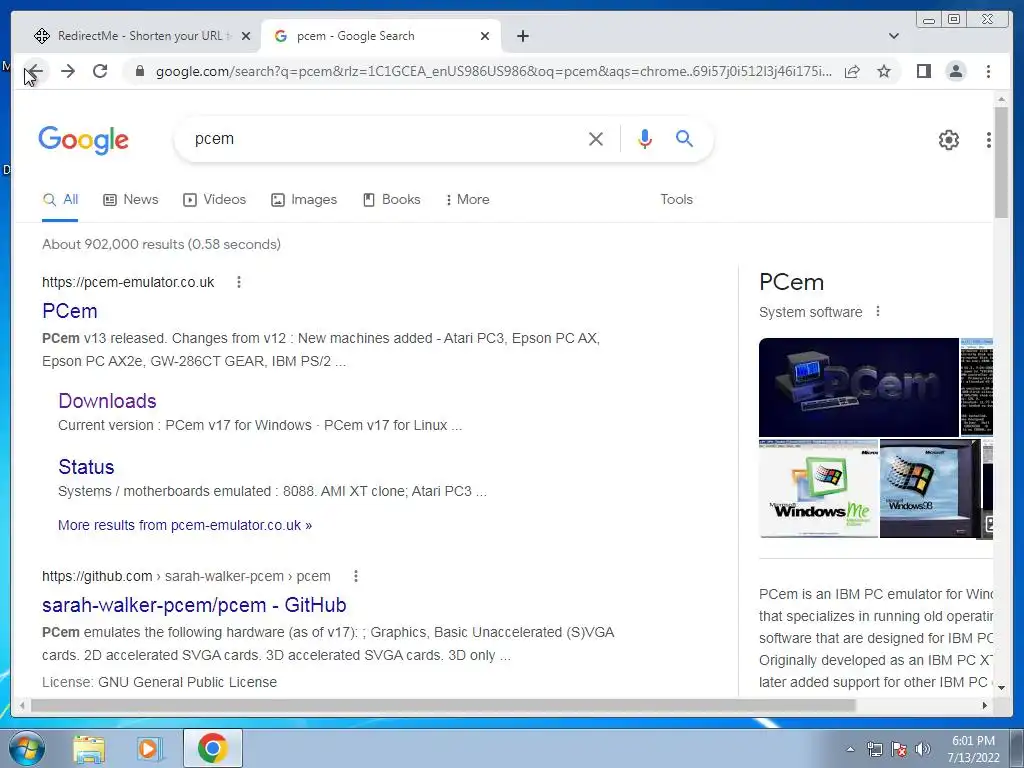Image resolution: width=1024 pixels, height=768 pixels.
Task: Switch to News results
Action: coord(131,199)
